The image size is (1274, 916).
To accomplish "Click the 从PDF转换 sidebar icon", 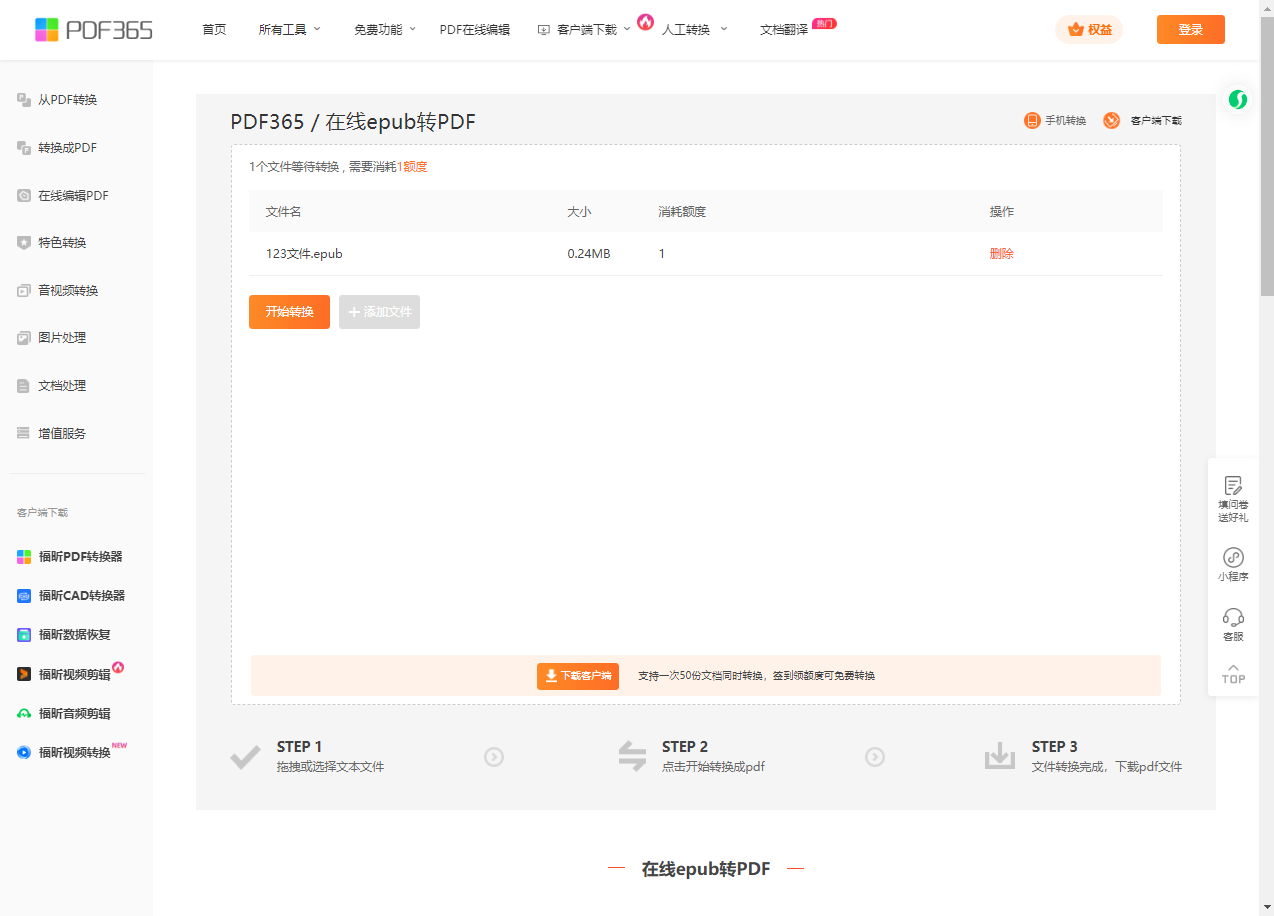I will pyautogui.click(x=24, y=100).
